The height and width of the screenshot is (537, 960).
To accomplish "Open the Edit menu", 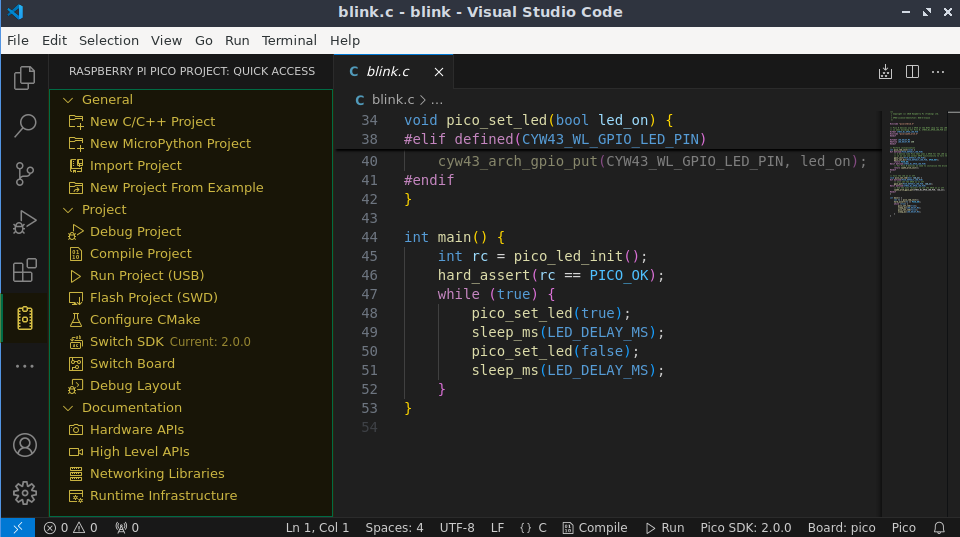I will coord(54,40).
